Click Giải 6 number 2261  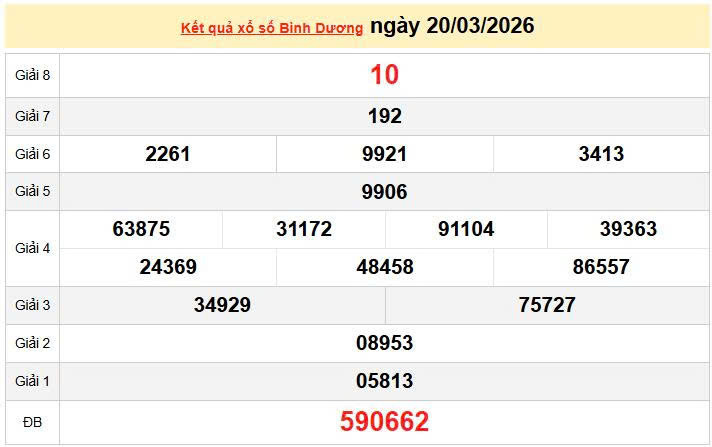(x=168, y=154)
